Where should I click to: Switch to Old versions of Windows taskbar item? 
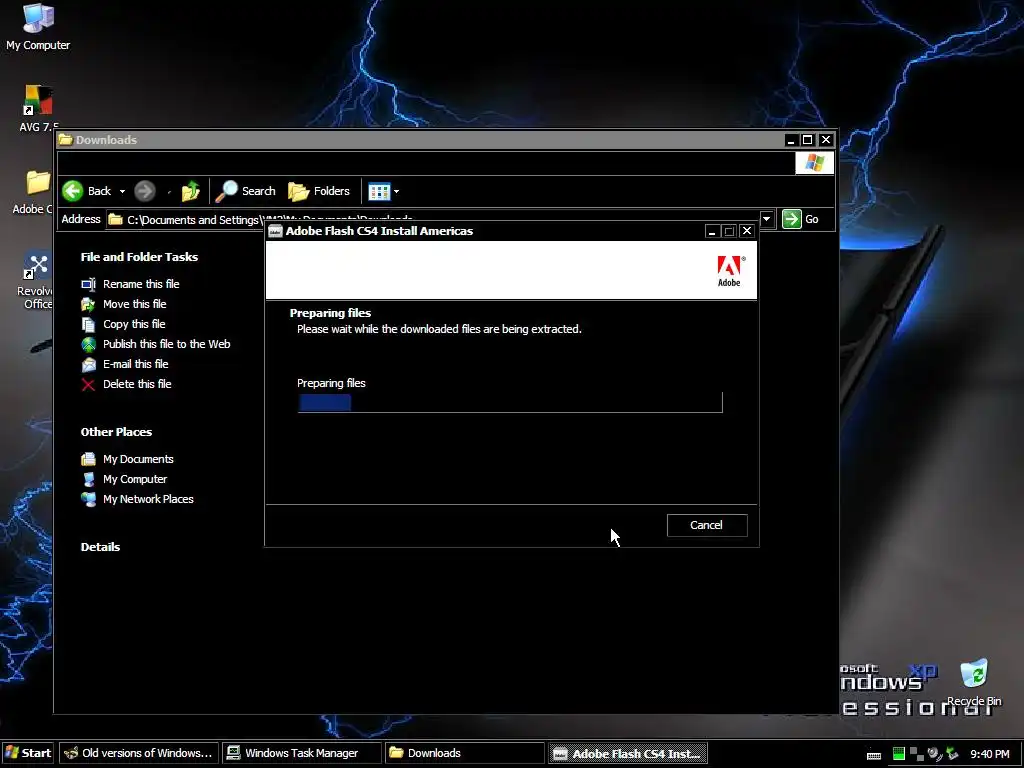pos(138,753)
